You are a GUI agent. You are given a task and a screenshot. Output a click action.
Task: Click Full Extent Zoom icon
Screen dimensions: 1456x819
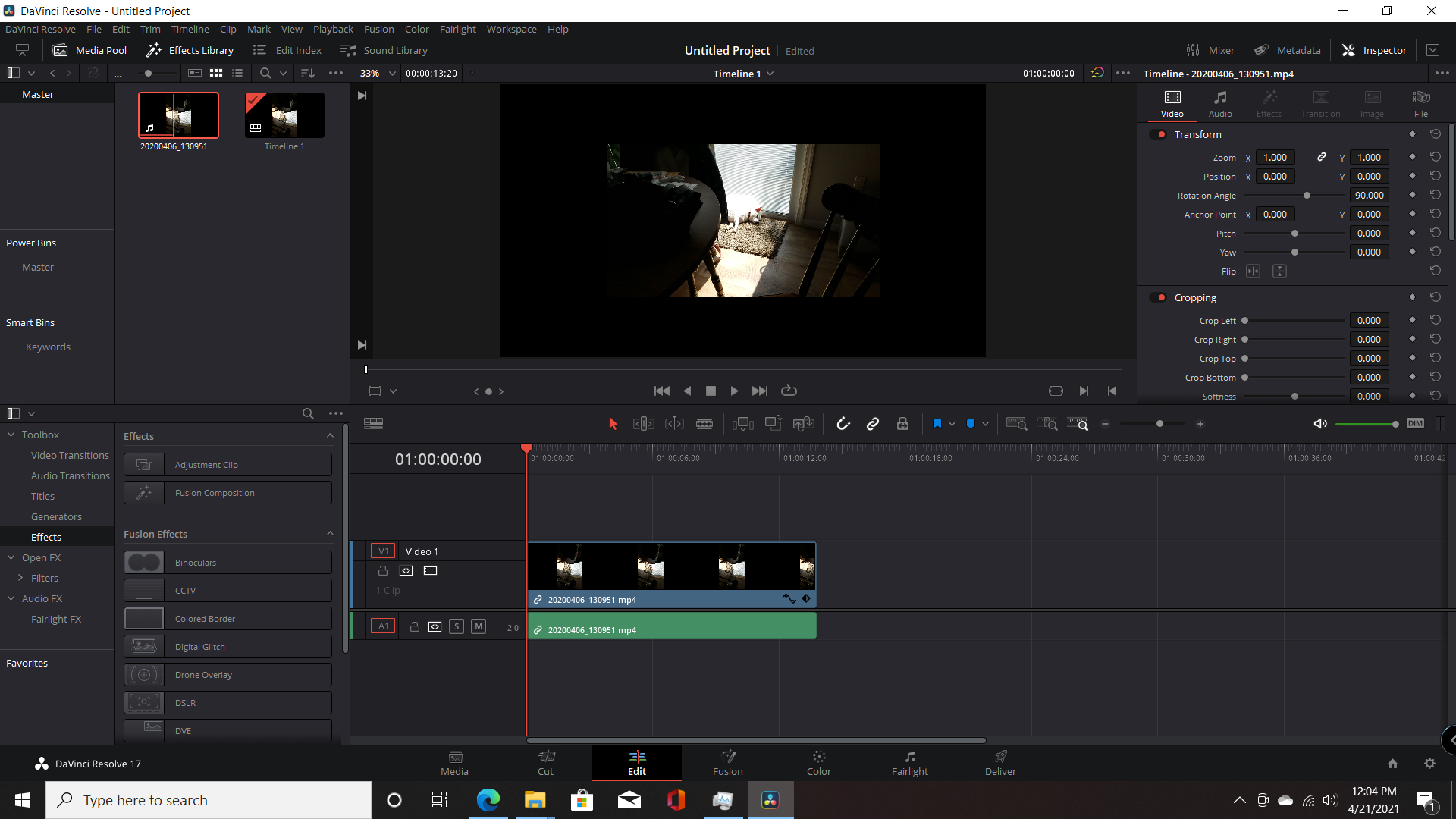[1016, 424]
